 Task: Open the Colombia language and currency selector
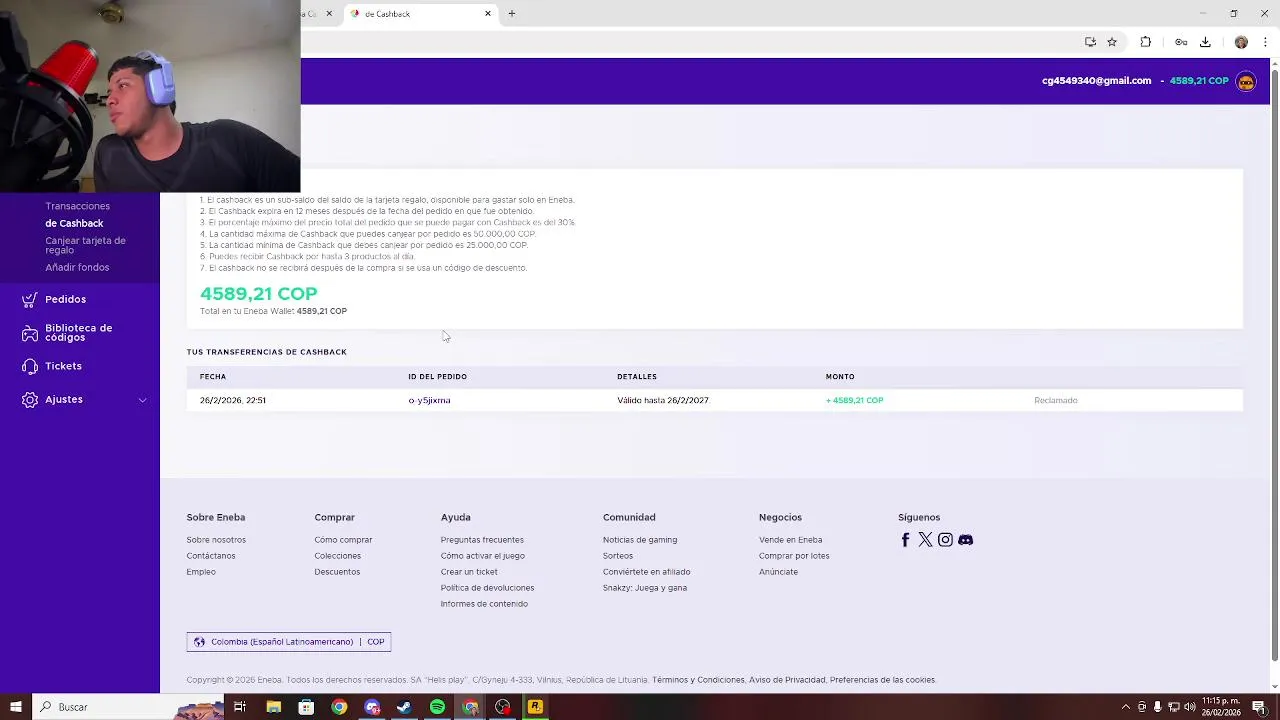289,642
